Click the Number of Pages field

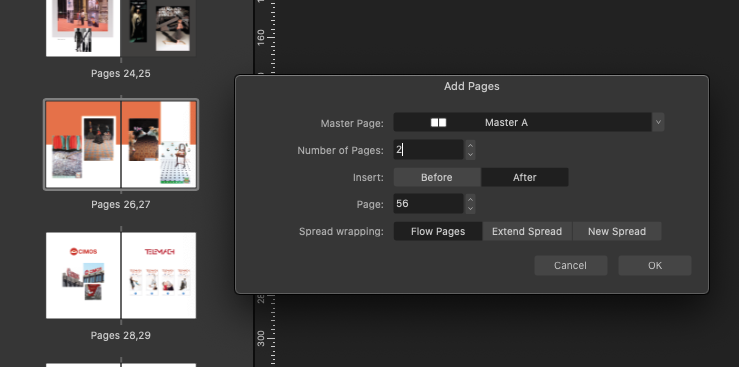[x=428, y=150]
